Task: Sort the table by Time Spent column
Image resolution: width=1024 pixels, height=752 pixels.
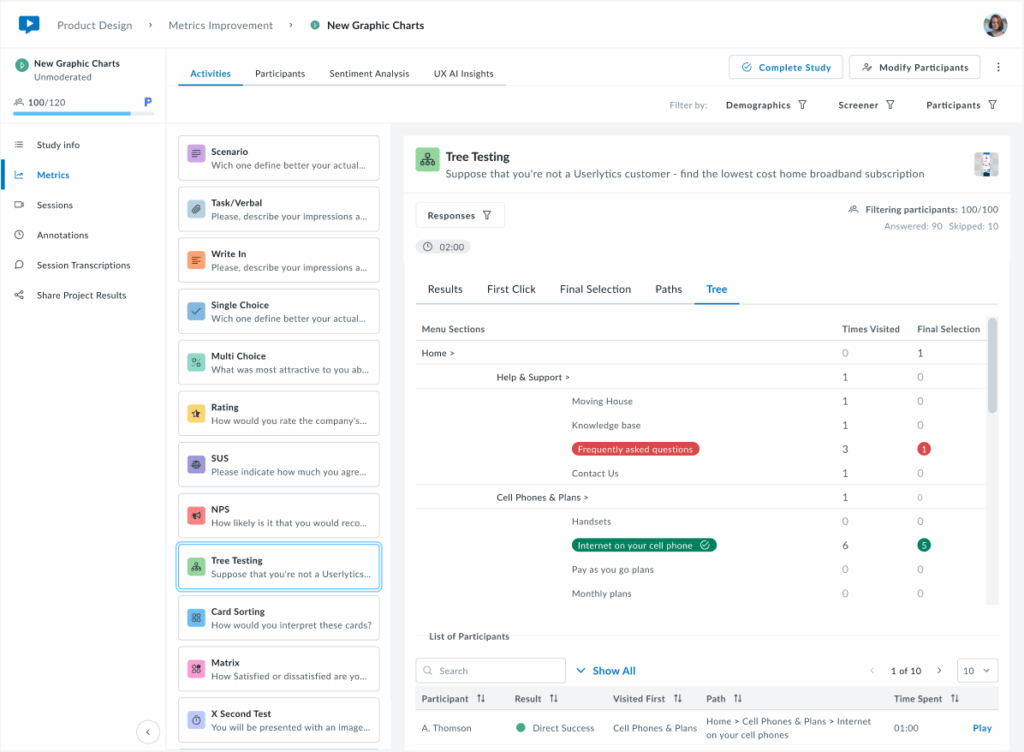Action: (955, 699)
